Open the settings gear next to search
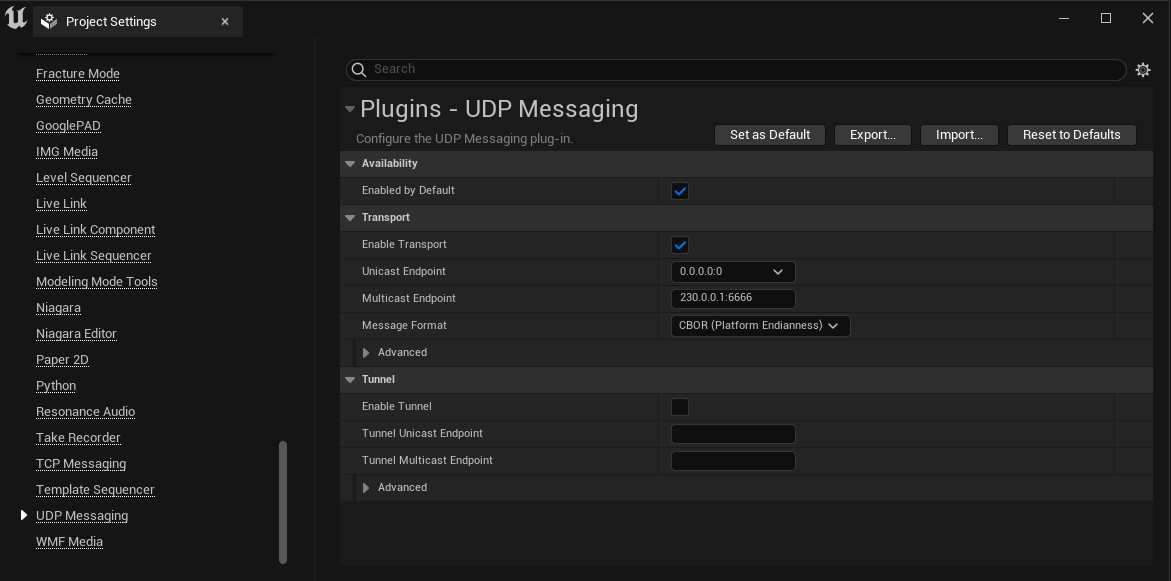This screenshot has height=581, width=1171. point(1143,69)
